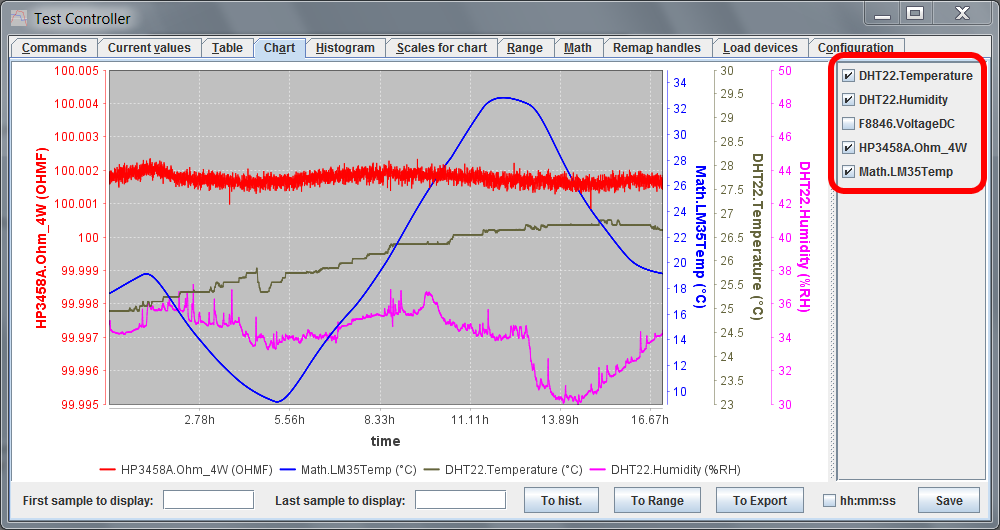Disable the Math.LM35Temp checkbox
This screenshot has height=530, width=1000.
pos(849,172)
